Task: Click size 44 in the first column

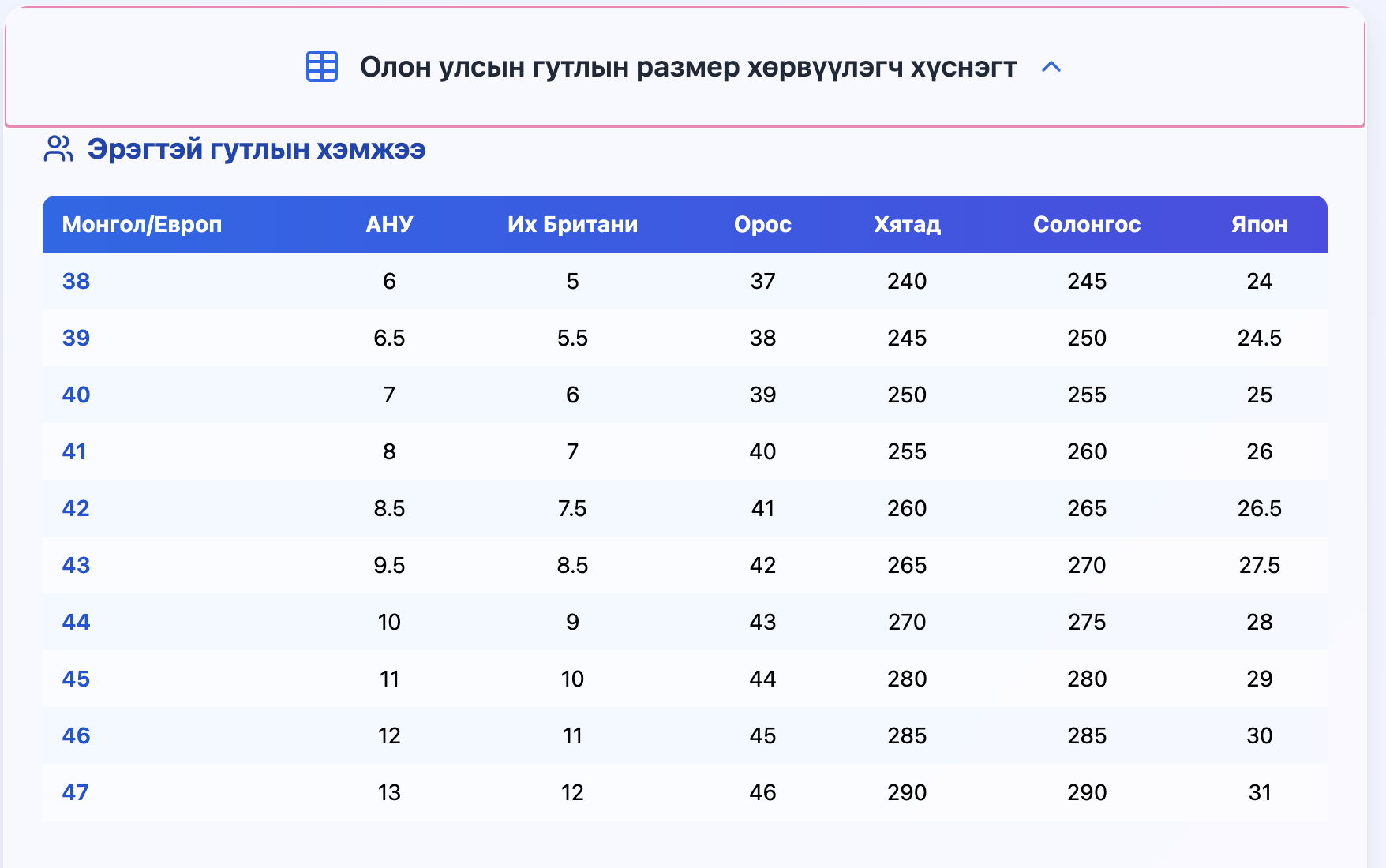Action: (x=76, y=622)
